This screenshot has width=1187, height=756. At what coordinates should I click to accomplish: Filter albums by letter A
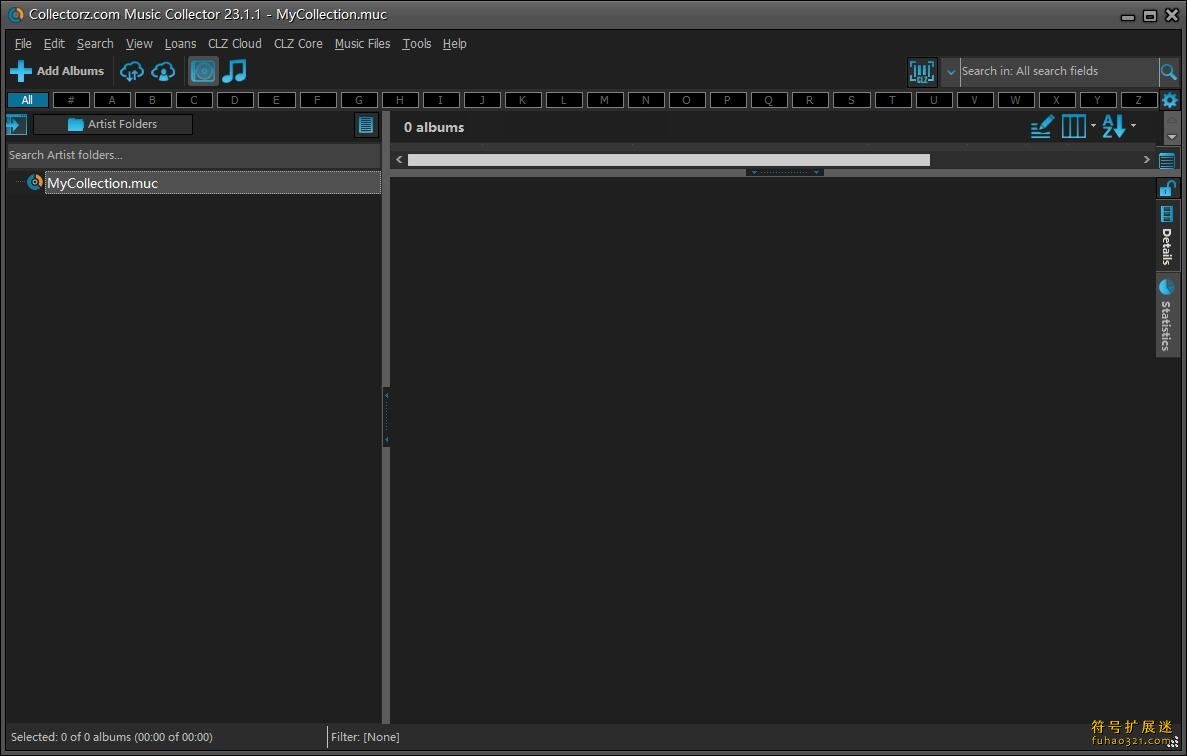112,100
